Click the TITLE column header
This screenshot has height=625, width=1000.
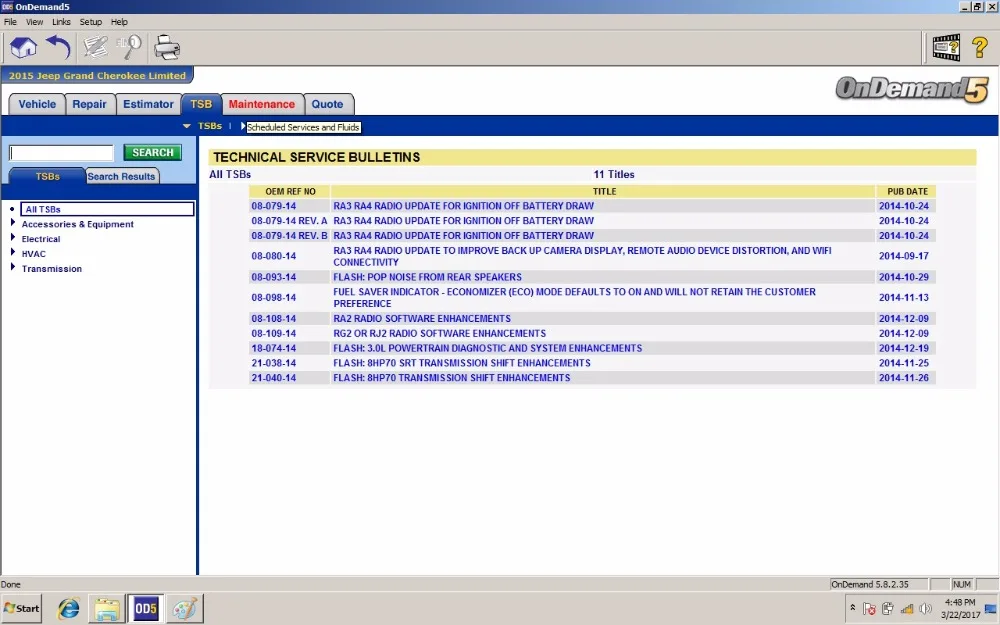[x=604, y=191]
